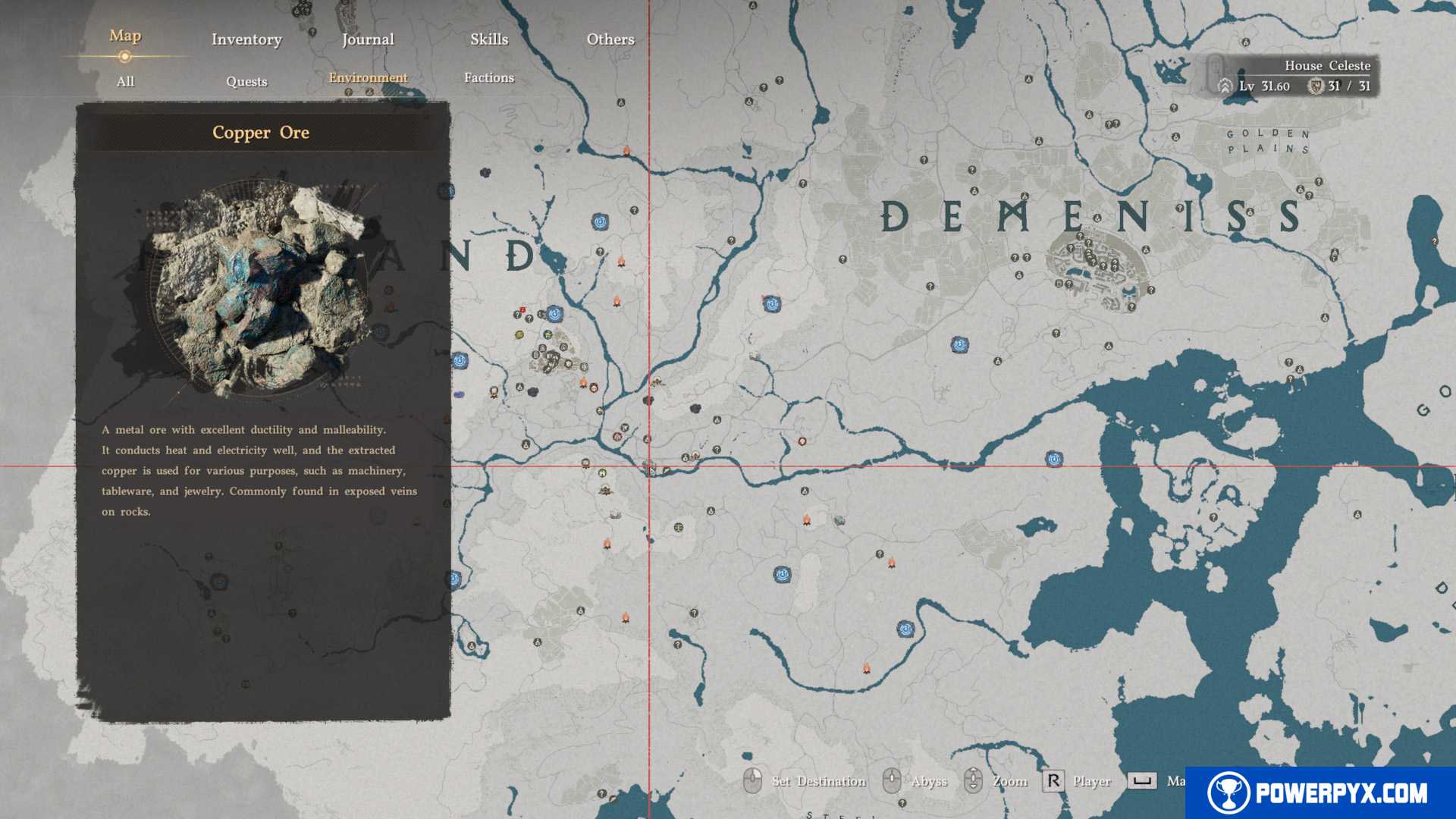Select the green scales marker south of crosshair
1456x819 pixels.
pyautogui.click(x=679, y=527)
